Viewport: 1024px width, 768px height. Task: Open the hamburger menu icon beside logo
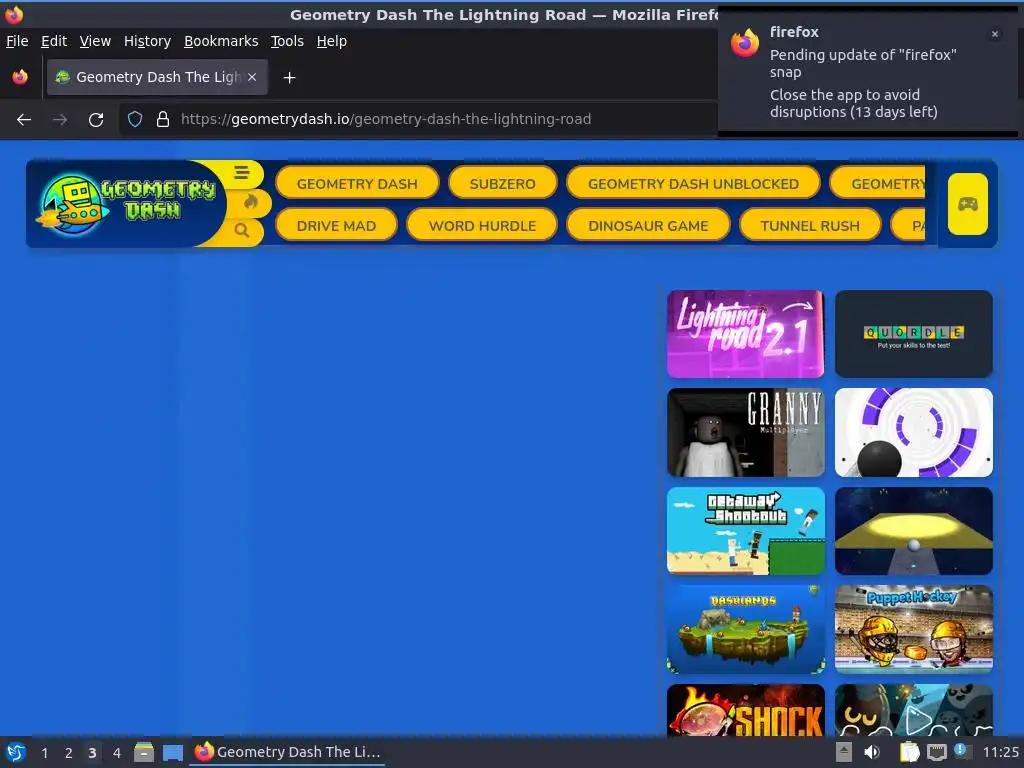(242, 173)
